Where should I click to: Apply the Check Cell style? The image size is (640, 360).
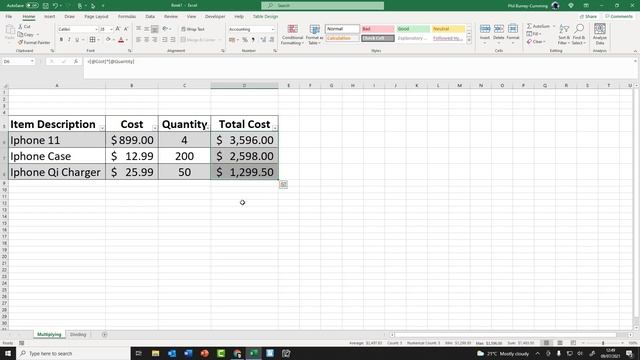[x=378, y=38]
